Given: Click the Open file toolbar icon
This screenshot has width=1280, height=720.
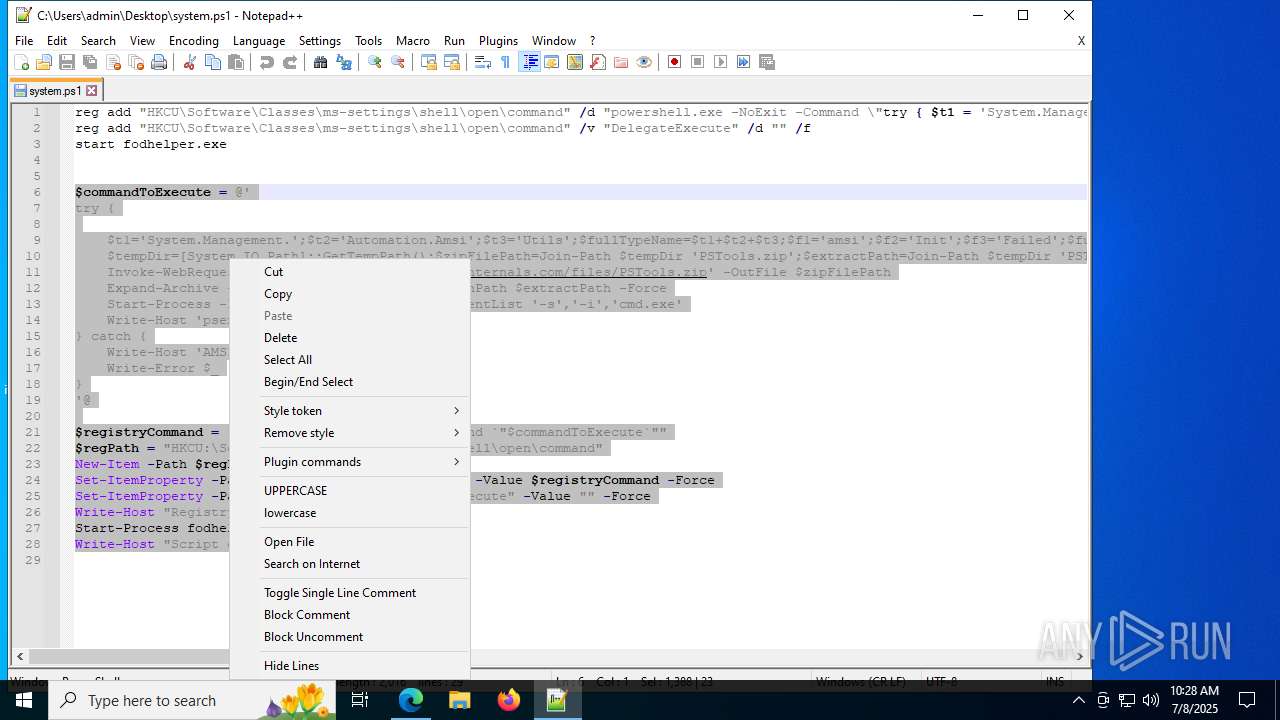Looking at the screenshot, I should point(44,62).
